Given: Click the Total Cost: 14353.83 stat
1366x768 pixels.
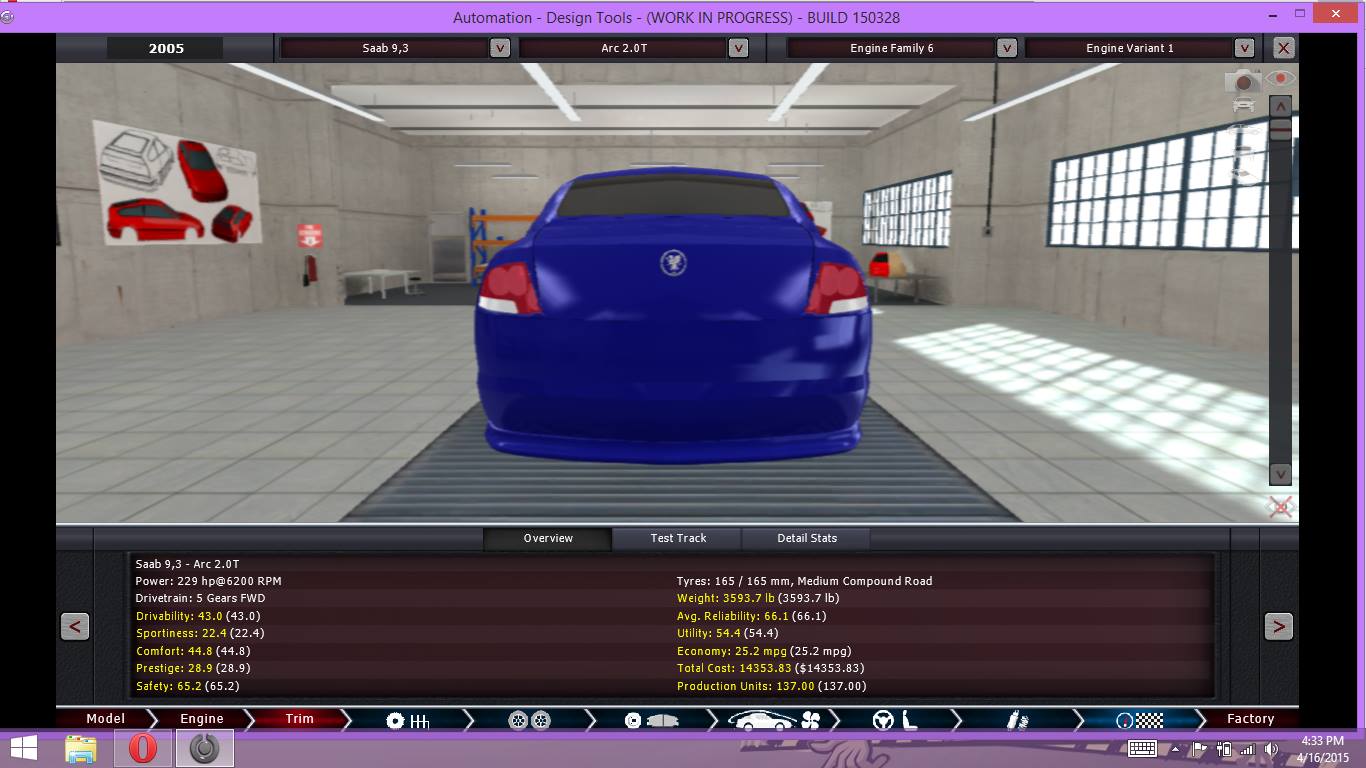Looking at the screenshot, I should click(x=770, y=668).
